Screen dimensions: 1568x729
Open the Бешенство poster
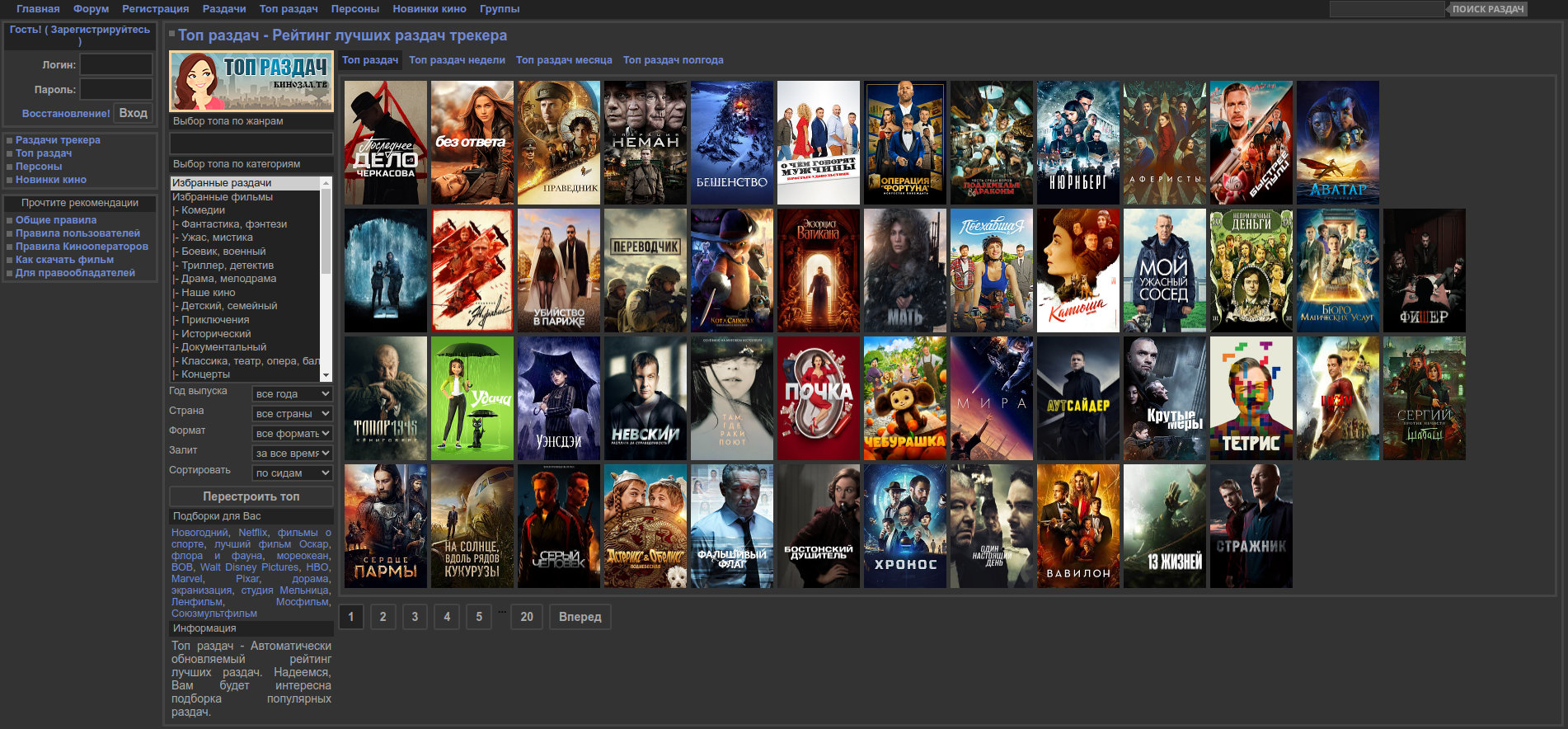[x=732, y=143]
